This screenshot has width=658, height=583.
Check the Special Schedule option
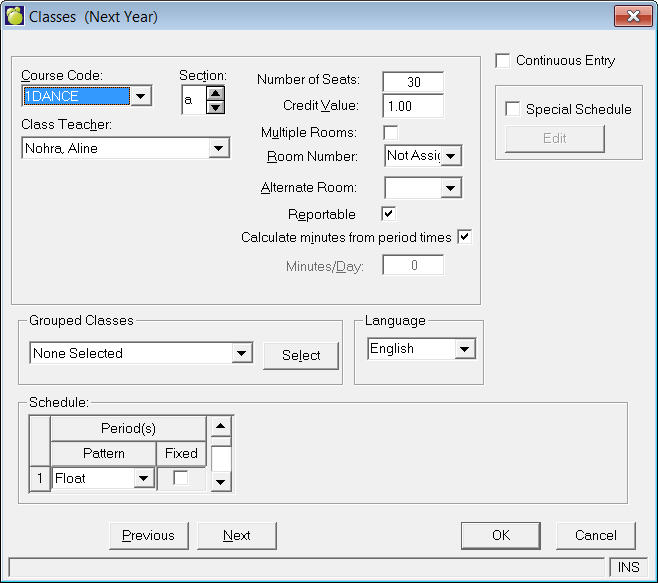(x=513, y=109)
